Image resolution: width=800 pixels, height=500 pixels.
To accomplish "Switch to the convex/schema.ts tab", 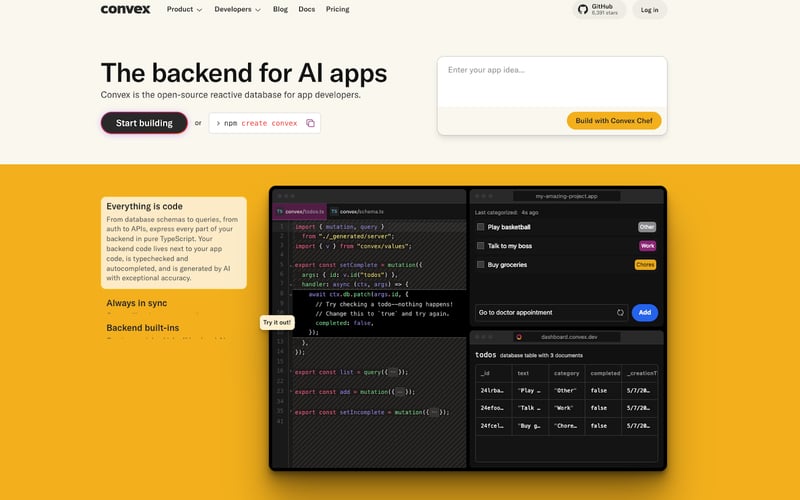I will point(357,211).
